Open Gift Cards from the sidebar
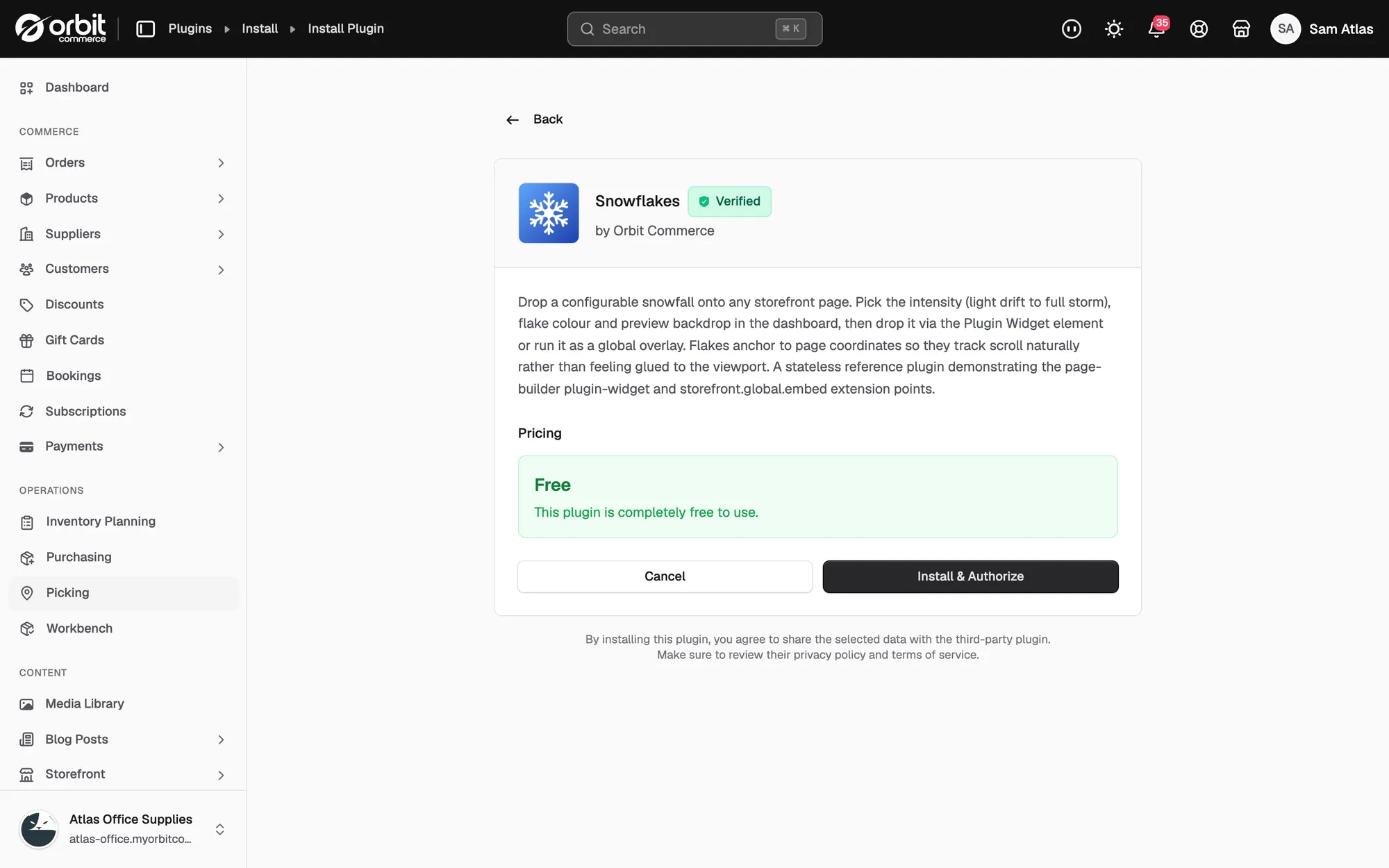This screenshot has height=868, width=1389. tap(124, 340)
